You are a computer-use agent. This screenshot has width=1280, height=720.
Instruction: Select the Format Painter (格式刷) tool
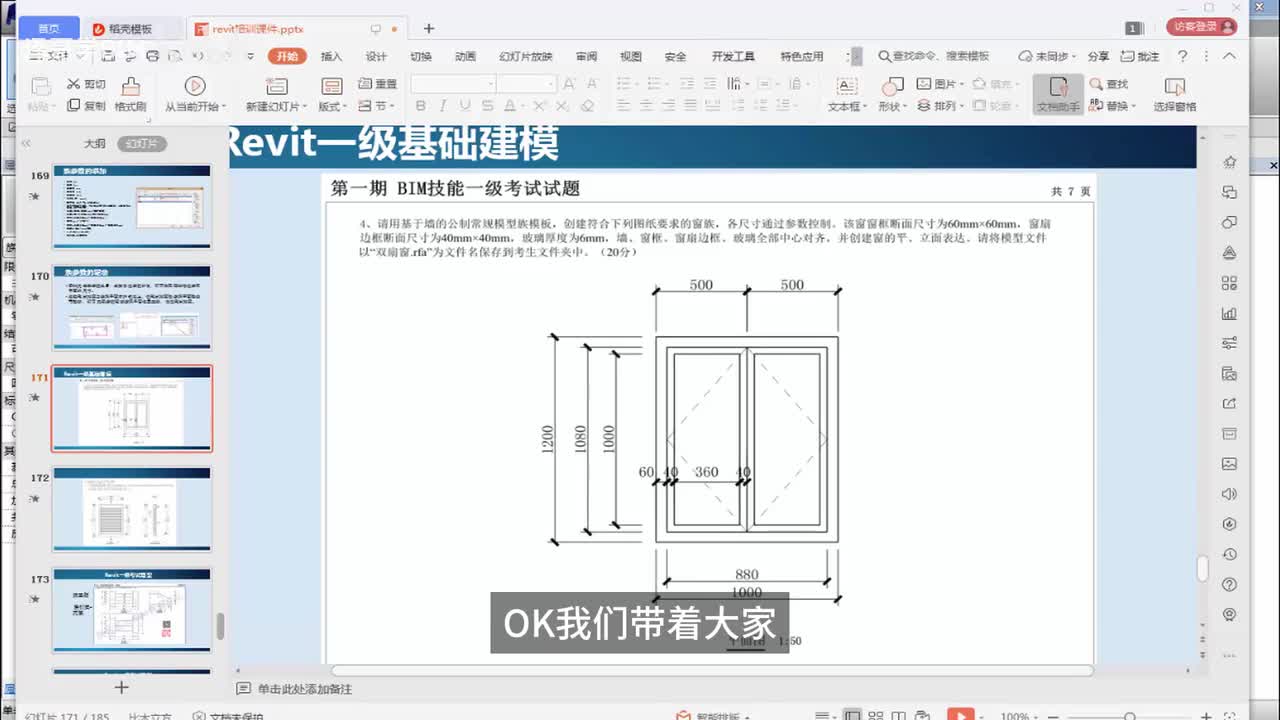pyautogui.click(x=130, y=95)
